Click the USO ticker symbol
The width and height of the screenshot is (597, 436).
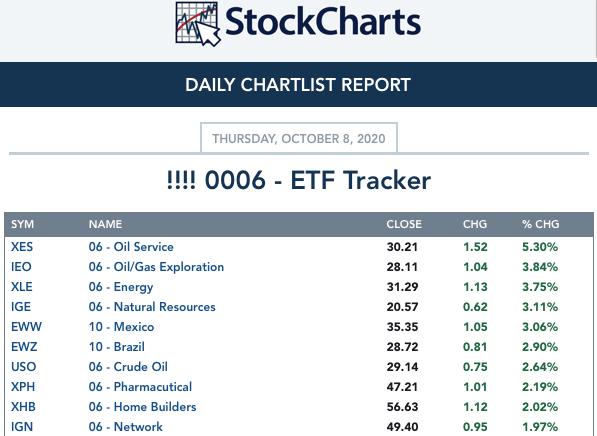tap(24, 367)
